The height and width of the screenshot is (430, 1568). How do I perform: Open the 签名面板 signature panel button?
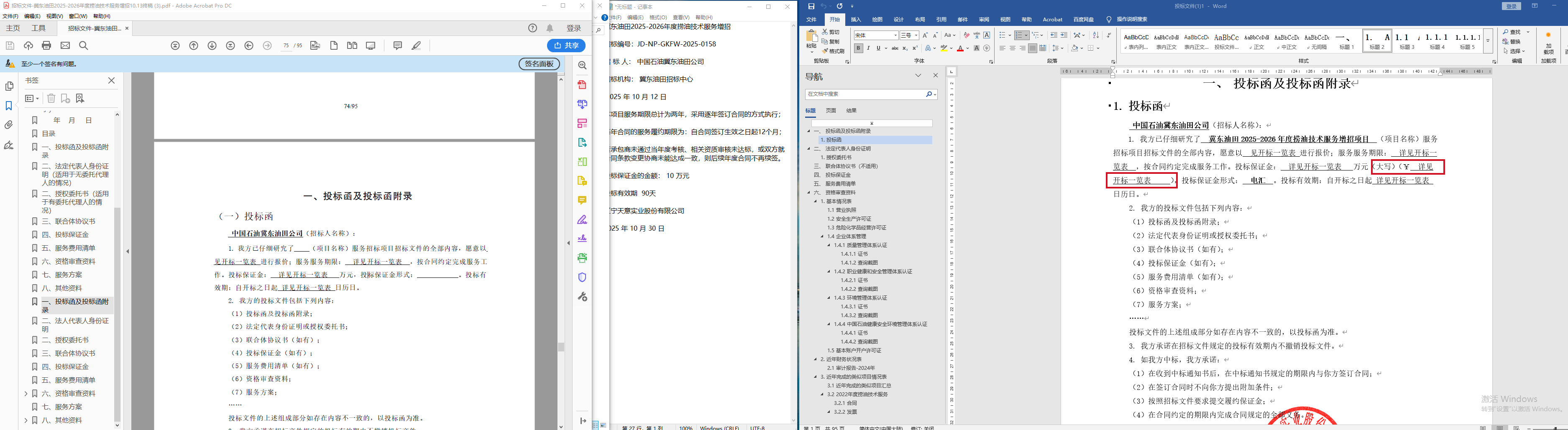(x=539, y=64)
